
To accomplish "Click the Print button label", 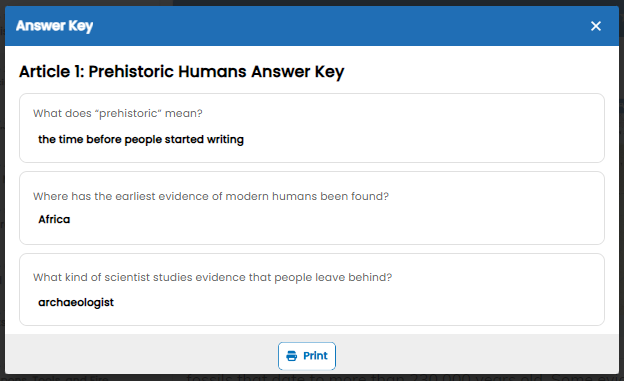I will point(315,356).
